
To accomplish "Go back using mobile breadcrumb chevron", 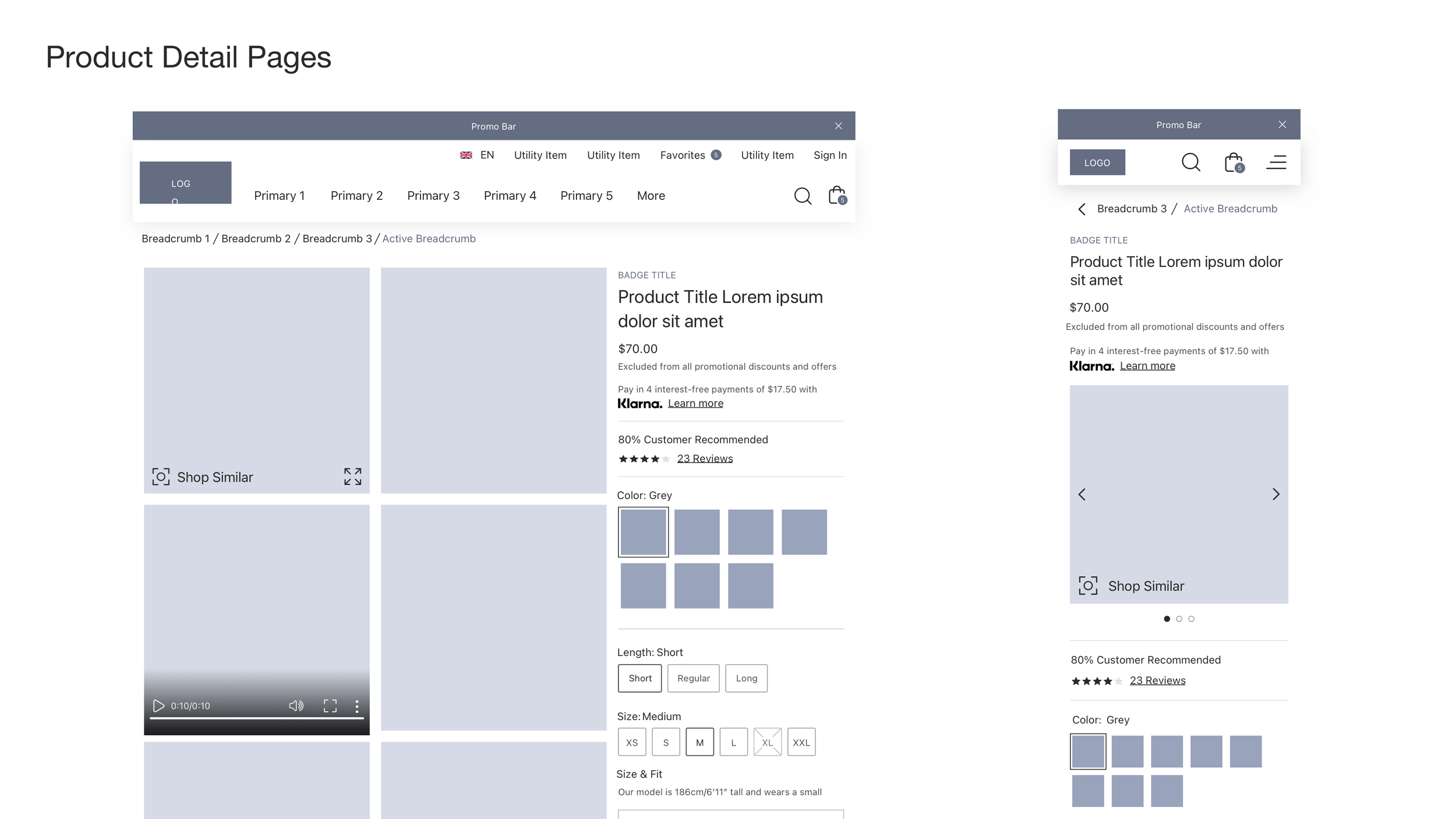I will point(1082,209).
